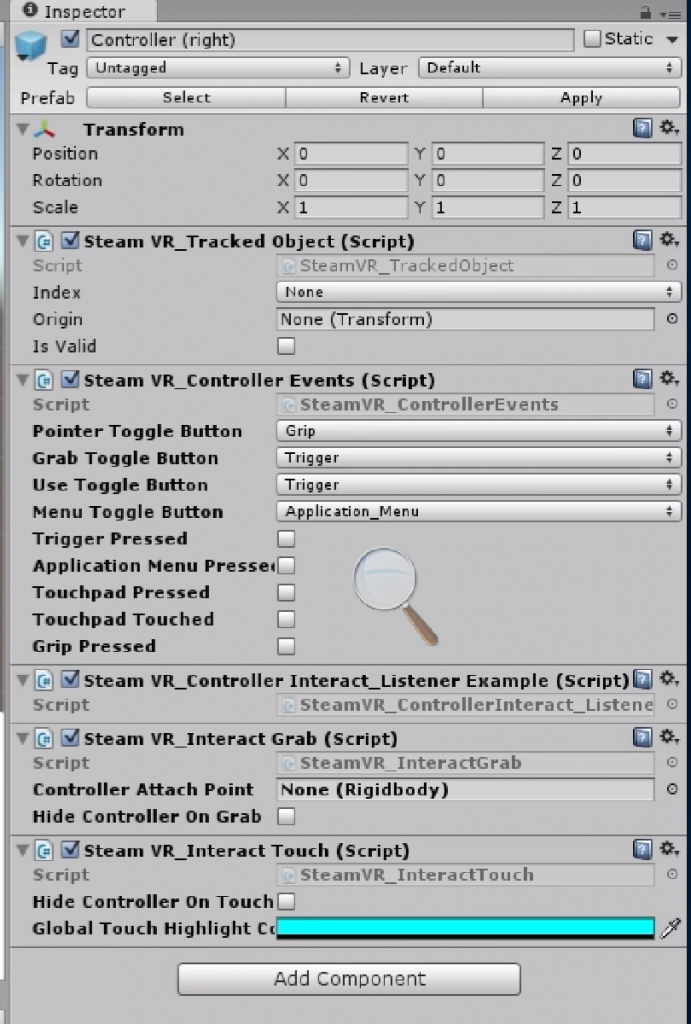Screen dimensions: 691x1024
Task: Click the prefab Apply button
Action: tap(581, 97)
